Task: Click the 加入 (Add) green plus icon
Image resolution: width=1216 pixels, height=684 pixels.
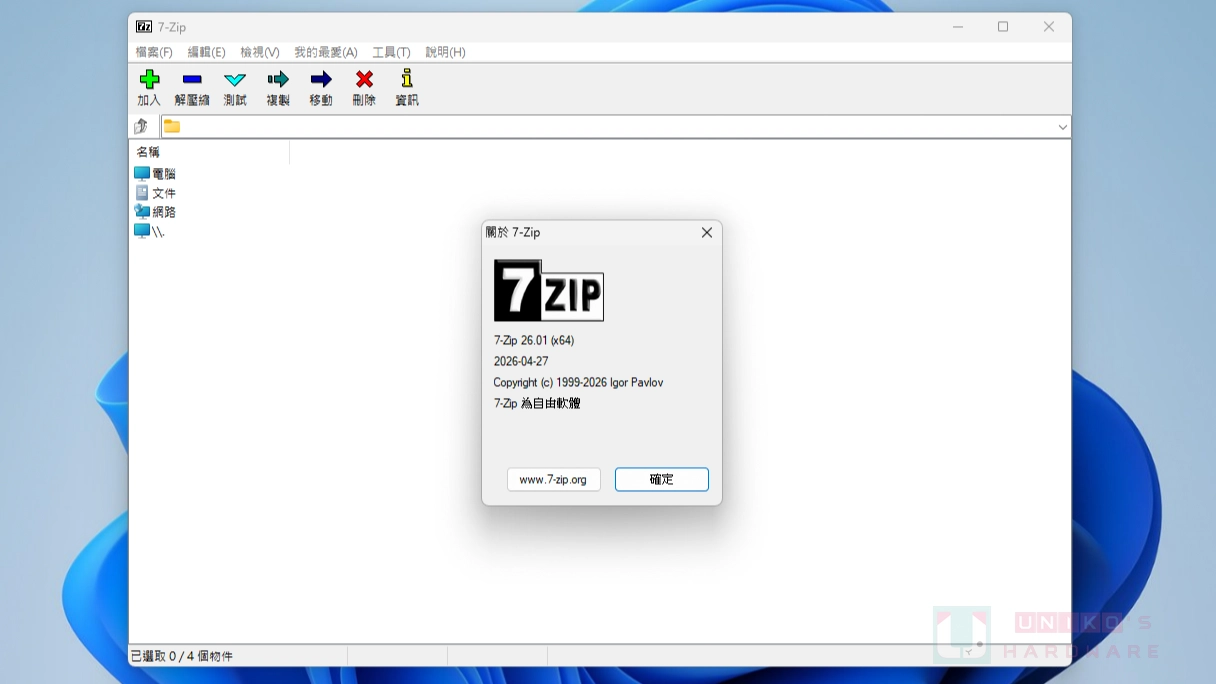Action: coord(149,79)
